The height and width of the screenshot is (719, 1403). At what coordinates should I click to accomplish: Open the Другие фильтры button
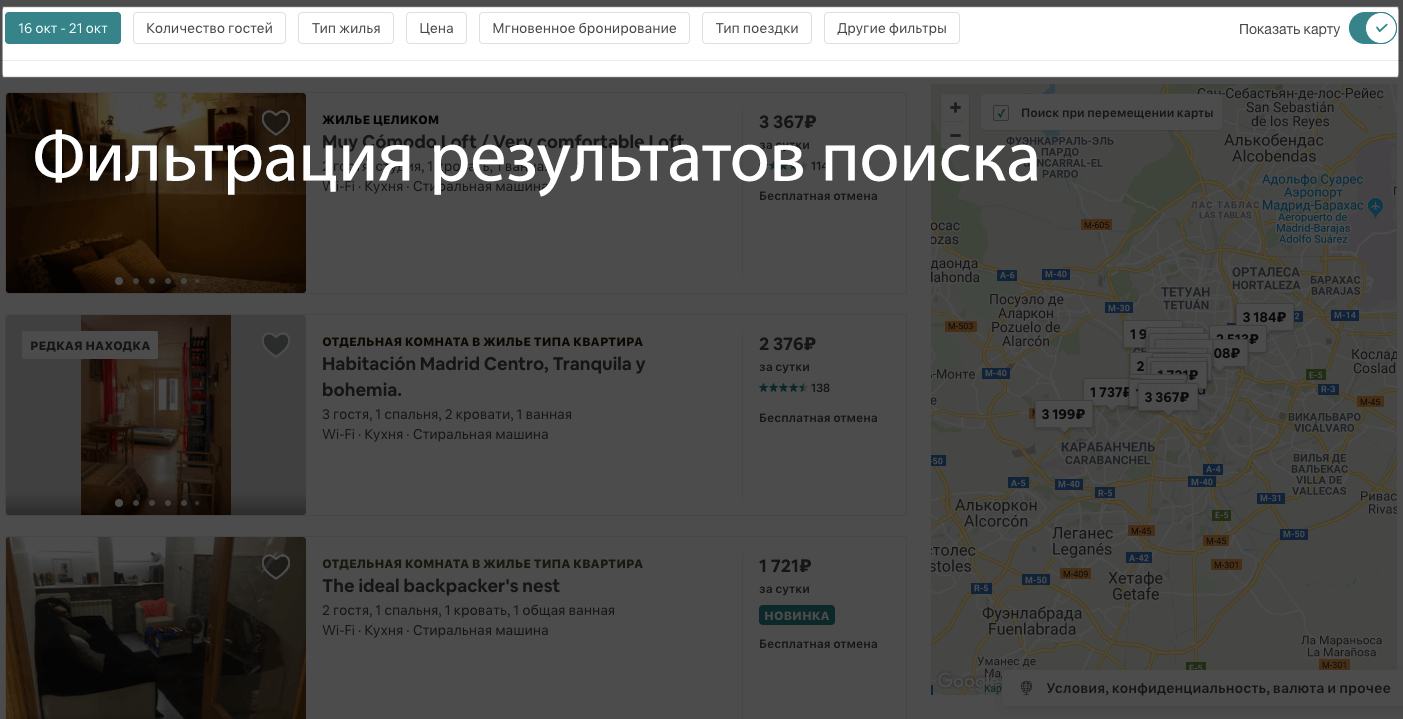coord(892,28)
